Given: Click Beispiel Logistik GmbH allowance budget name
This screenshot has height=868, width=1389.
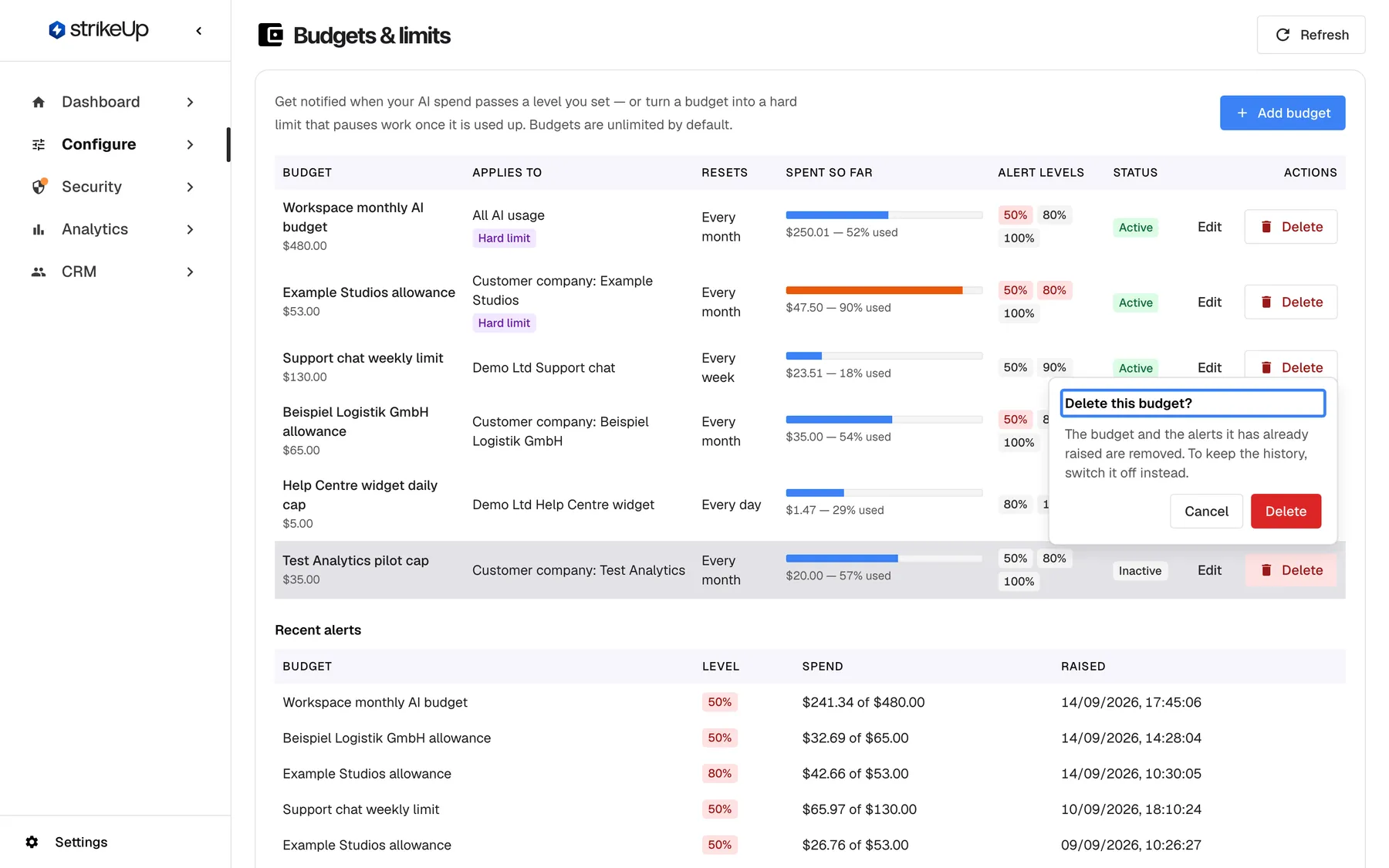Looking at the screenshot, I should (355, 421).
